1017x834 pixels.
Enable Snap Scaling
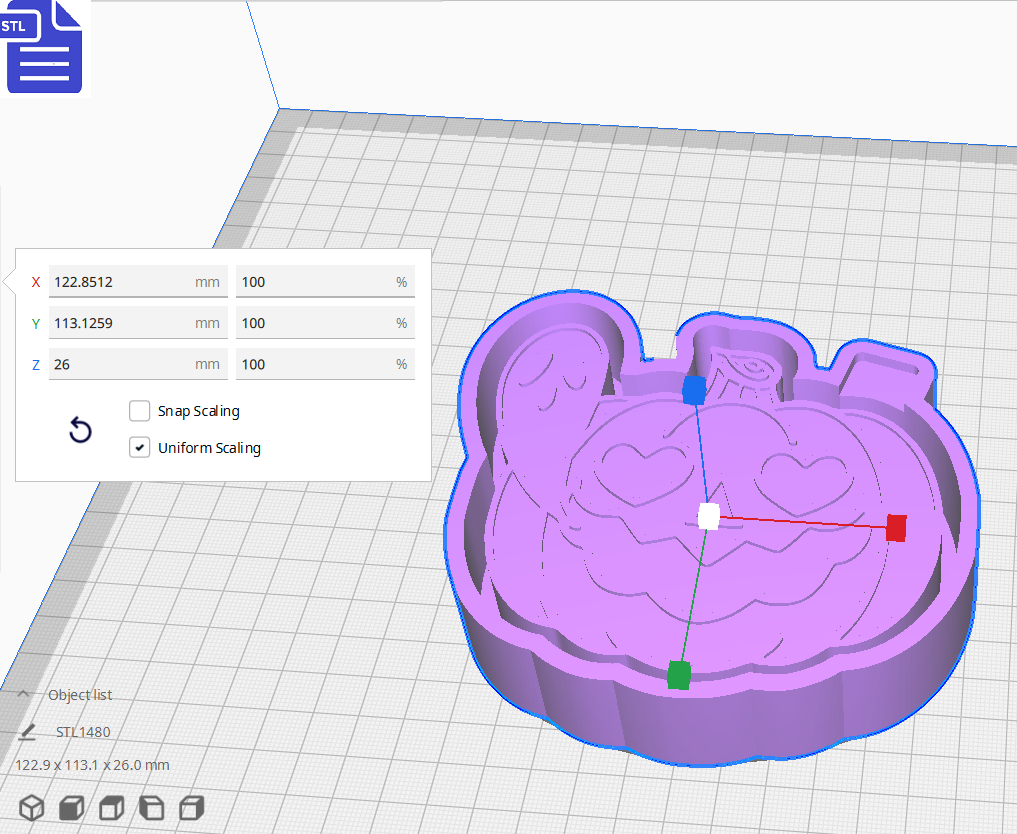click(139, 410)
